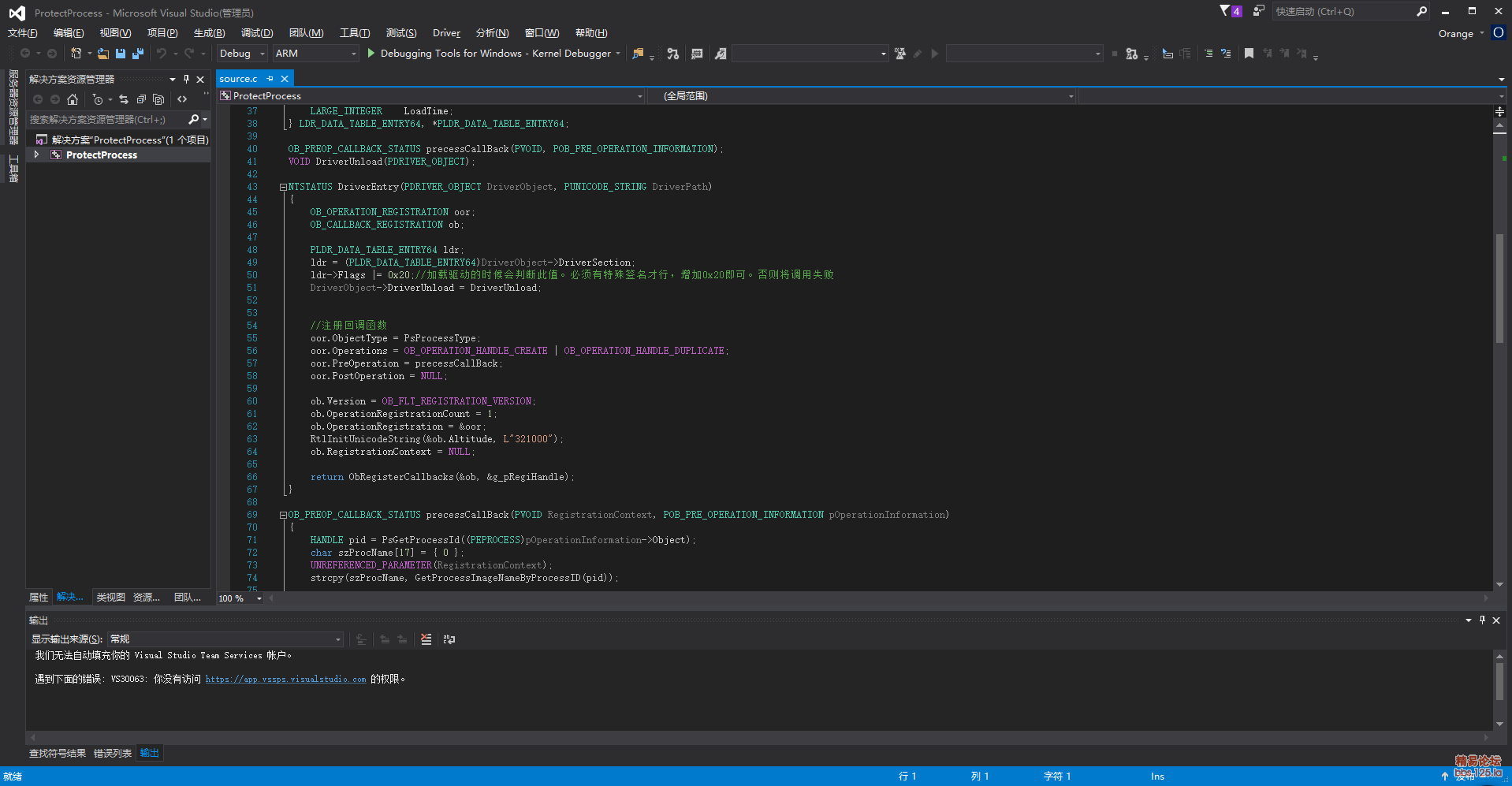Click the Save All toolbar icon

(138, 54)
